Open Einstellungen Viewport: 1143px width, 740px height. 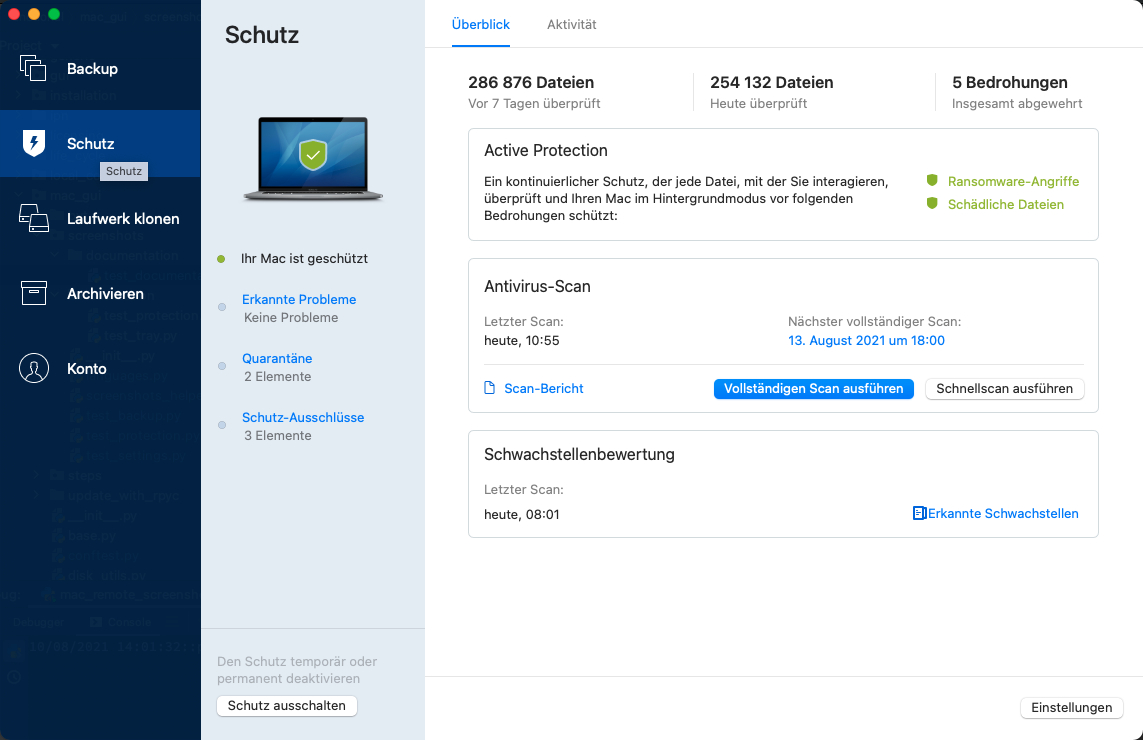coord(1072,707)
